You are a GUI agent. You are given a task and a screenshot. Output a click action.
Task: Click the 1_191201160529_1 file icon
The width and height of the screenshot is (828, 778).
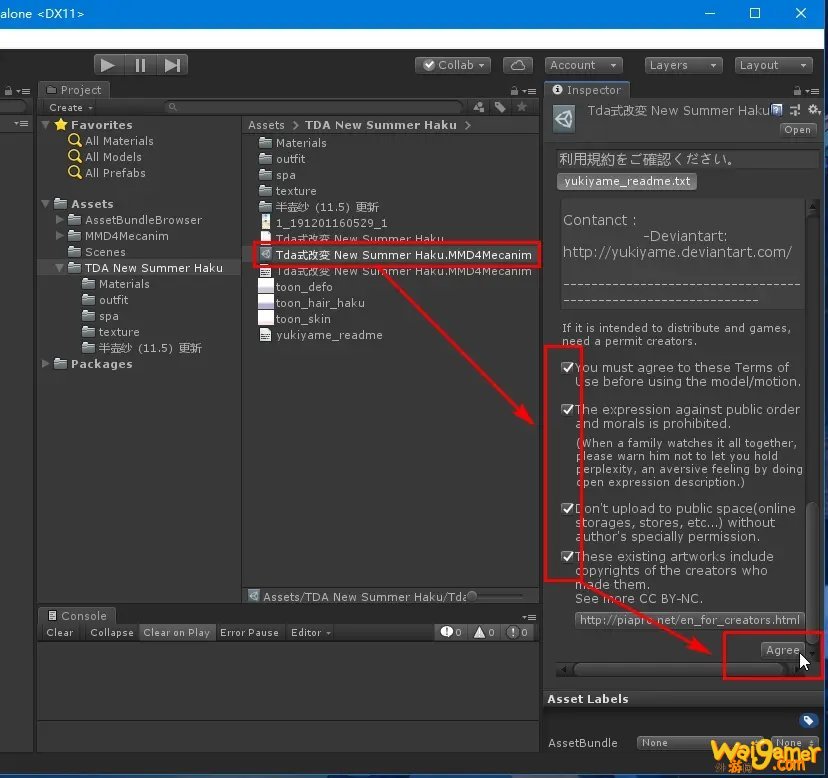pyautogui.click(x=265, y=222)
